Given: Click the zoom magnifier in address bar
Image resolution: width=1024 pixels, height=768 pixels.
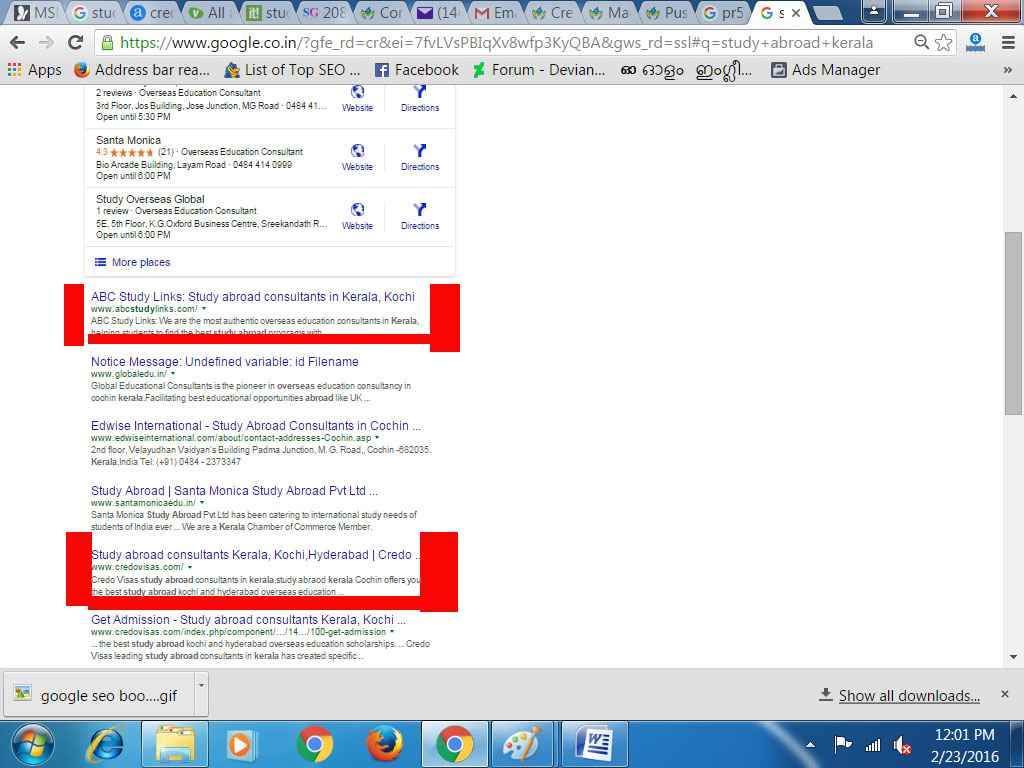Looking at the screenshot, I should pos(921,42).
